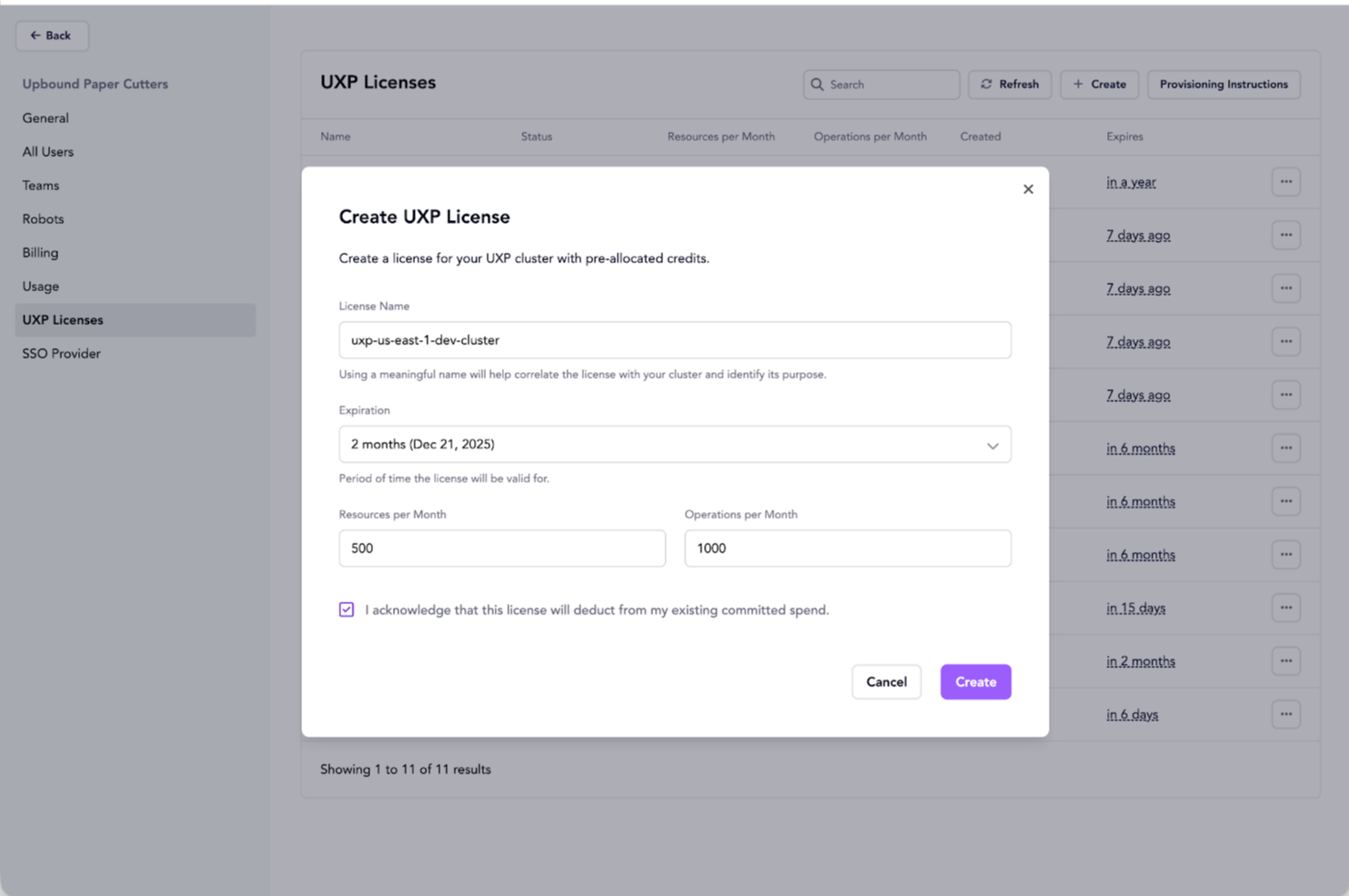The width and height of the screenshot is (1349, 896).
Task: Select Robots in the sidebar
Action: click(x=43, y=219)
